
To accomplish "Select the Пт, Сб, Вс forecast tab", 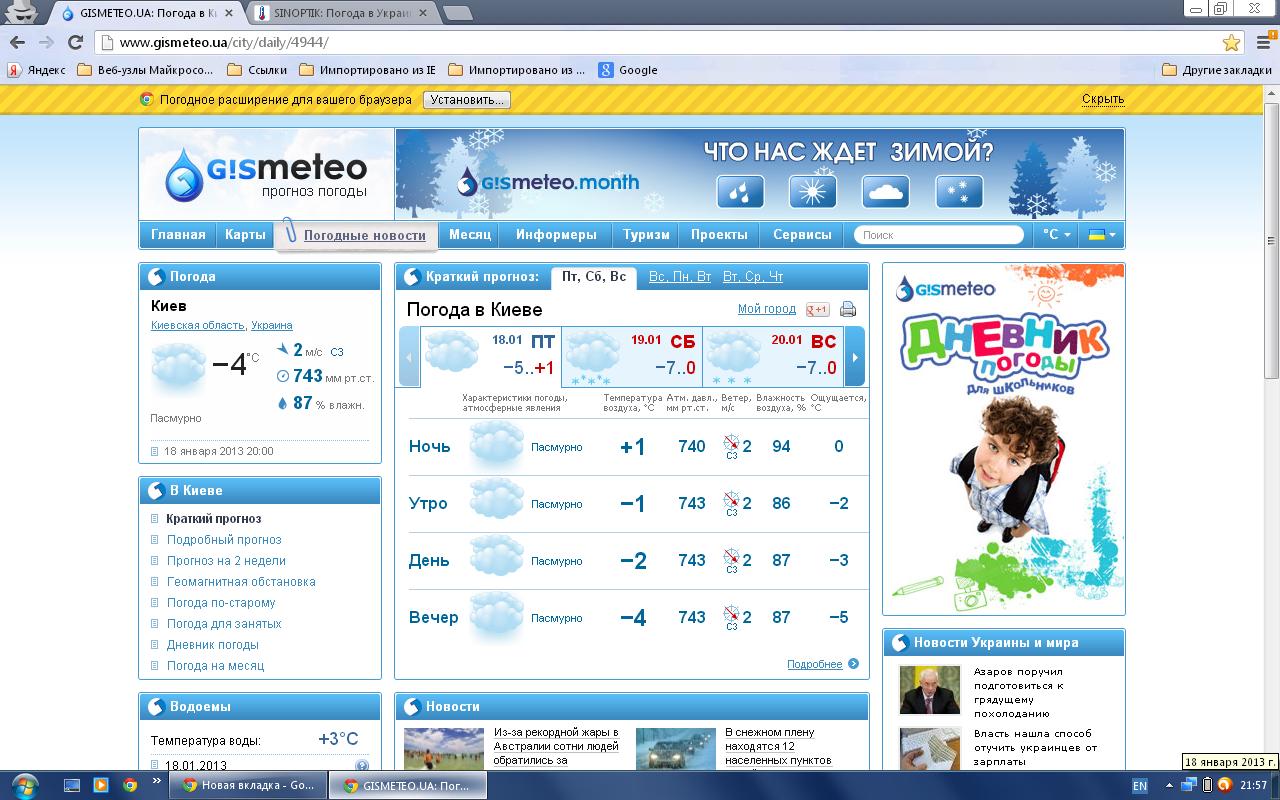I will click(x=594, y=277).
